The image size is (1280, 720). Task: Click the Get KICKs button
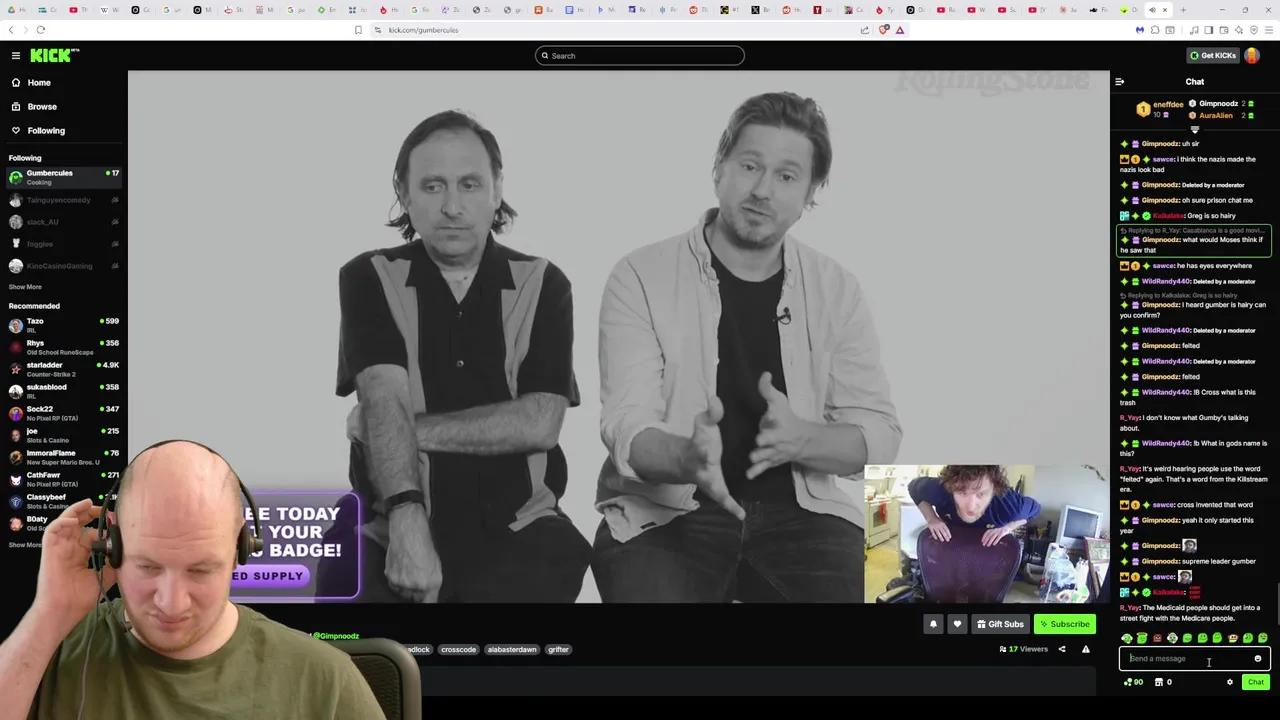tap(1213, 56)
